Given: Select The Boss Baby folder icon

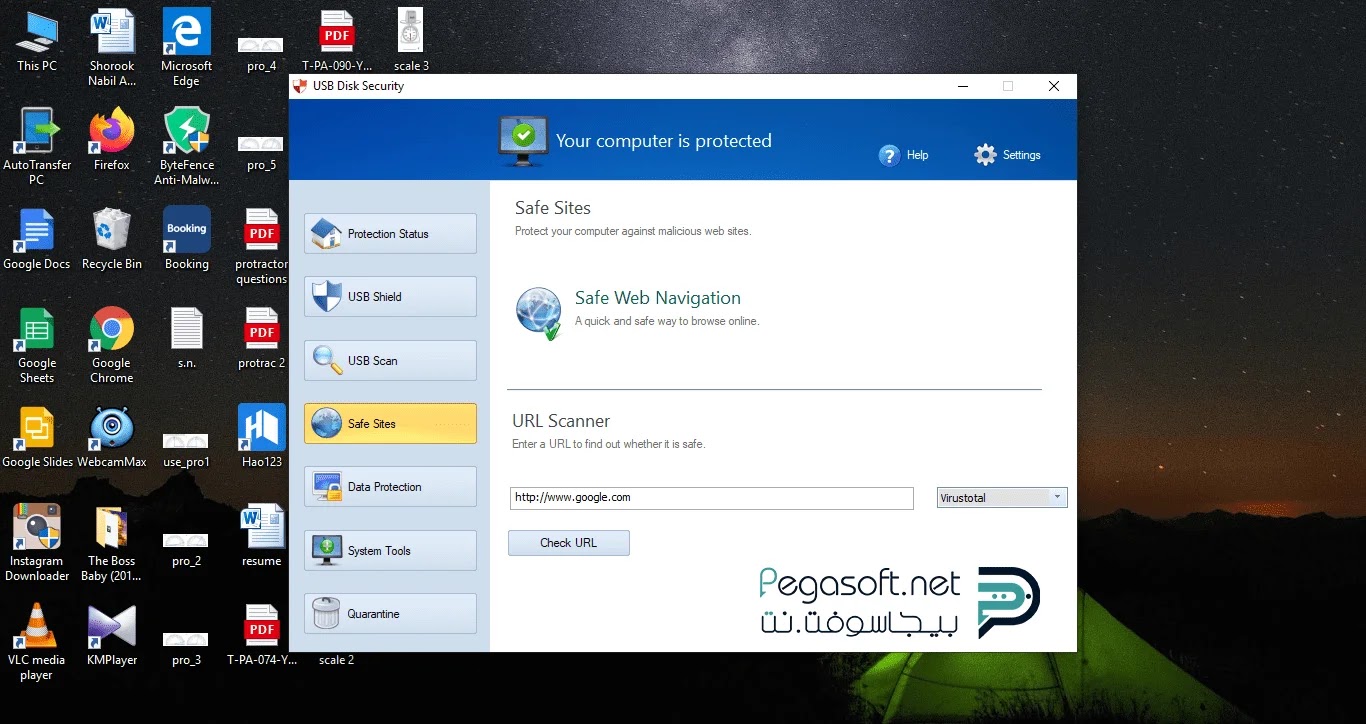Looking at the screenshot, I should click(x=112, y=543).
